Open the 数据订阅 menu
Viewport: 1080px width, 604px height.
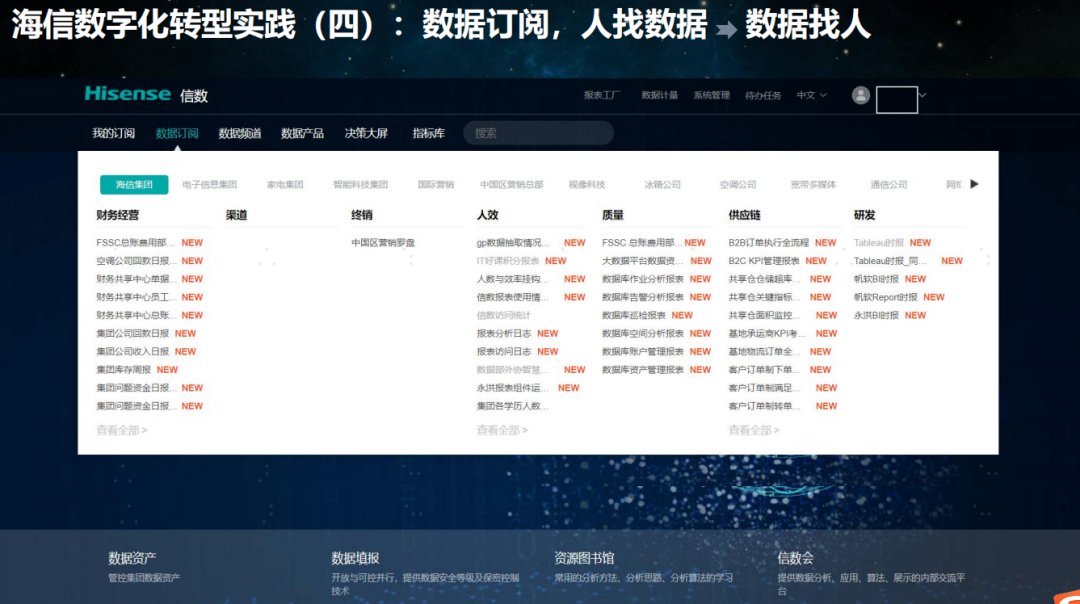pos(177,133)
